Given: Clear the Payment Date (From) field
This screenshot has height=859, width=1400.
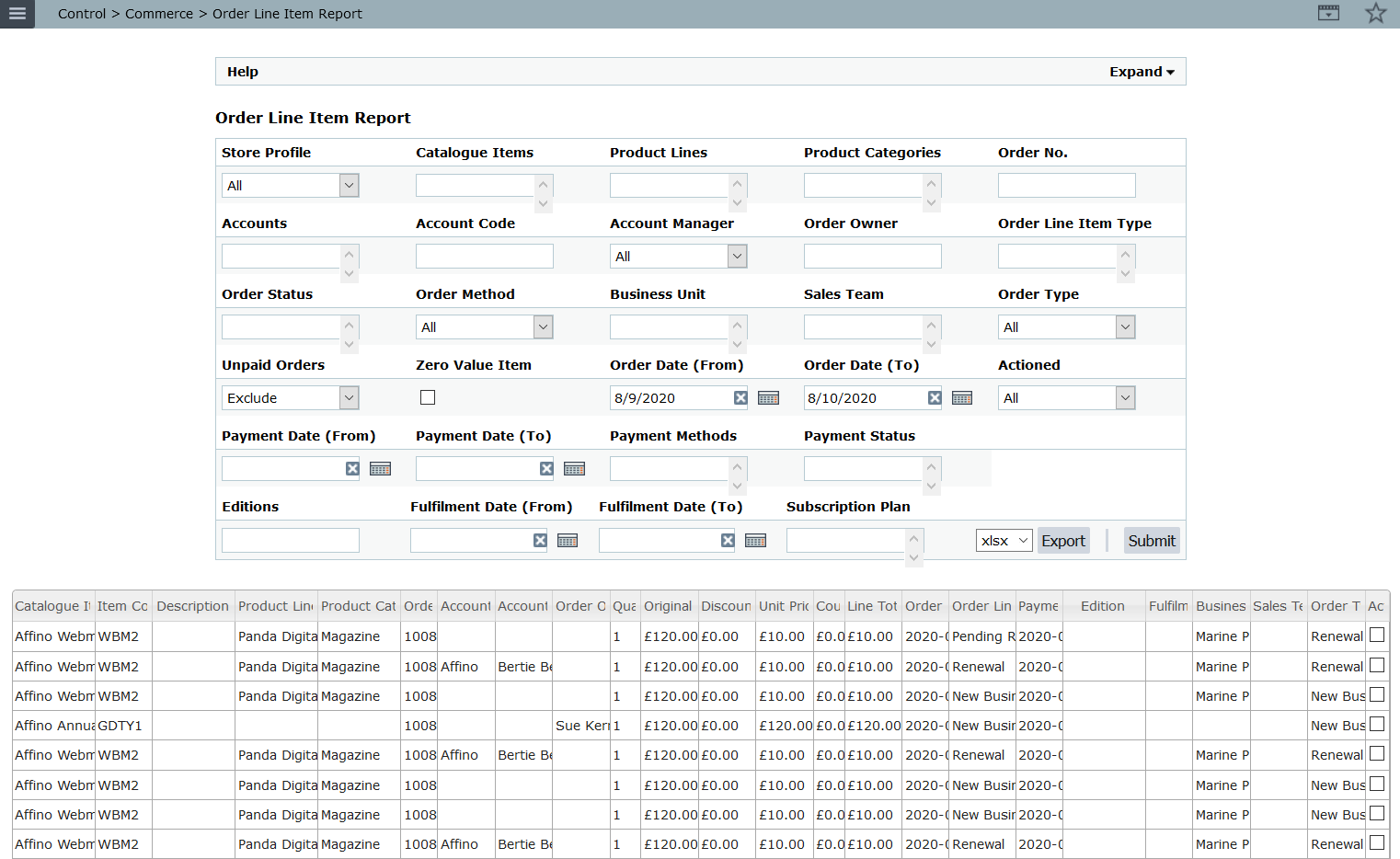Looking at the screenshot, I should pos(352,468).
